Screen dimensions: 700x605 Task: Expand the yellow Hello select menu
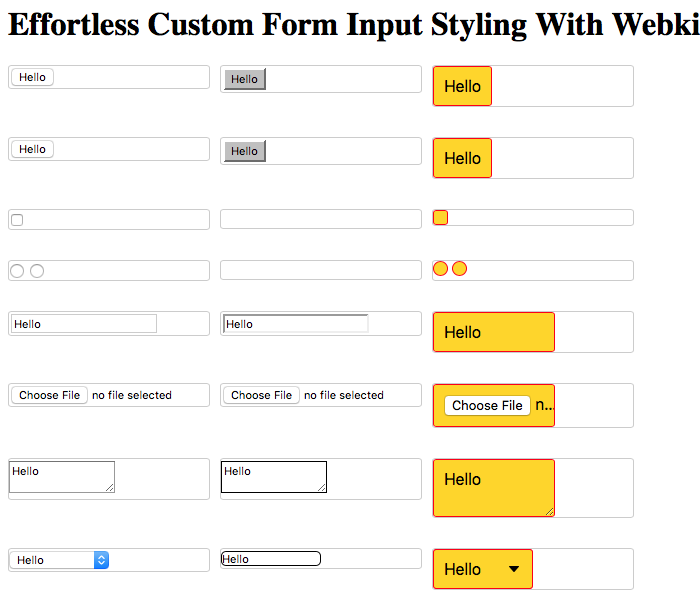[x=483, y=569]
